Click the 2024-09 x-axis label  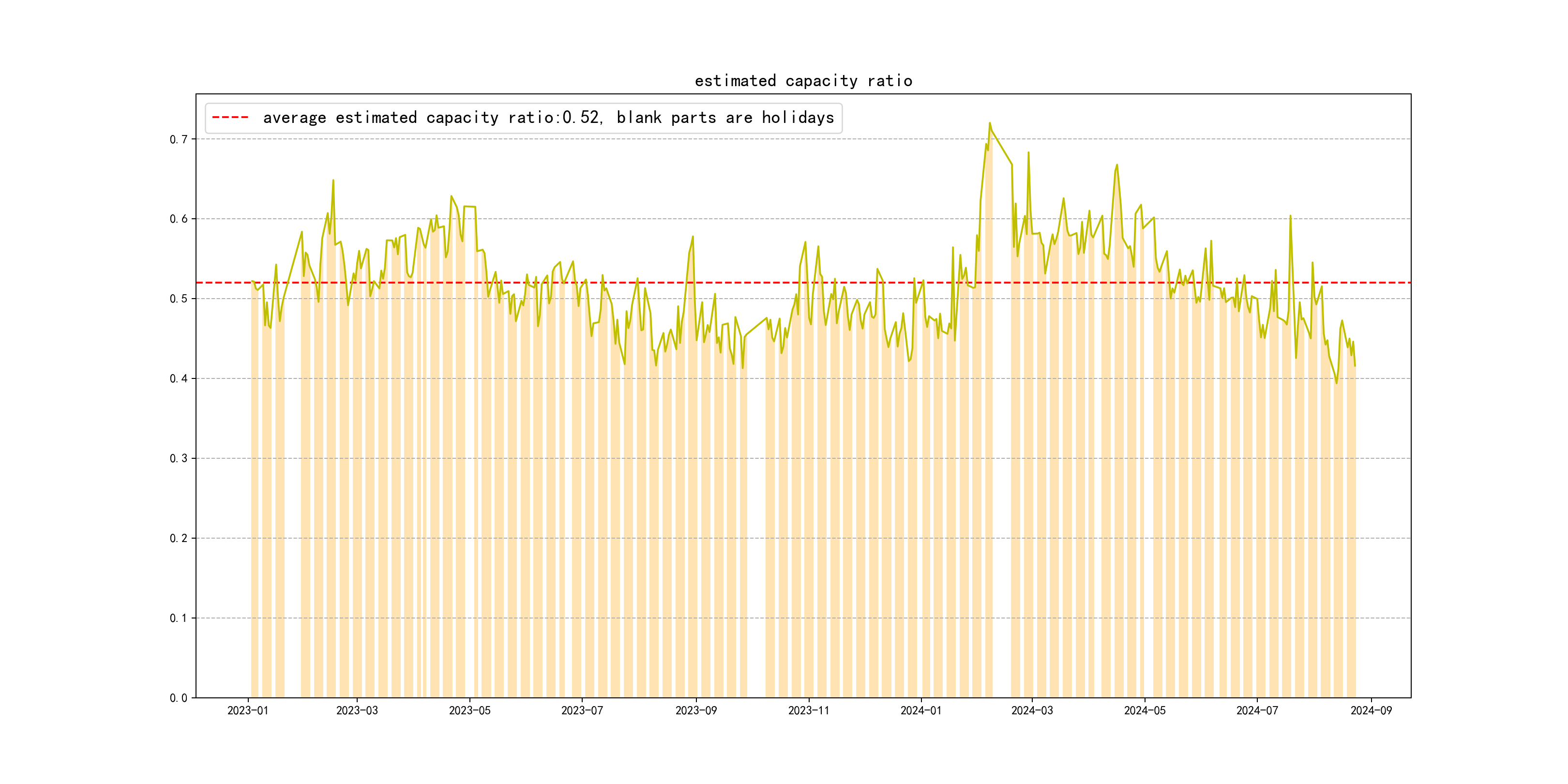(x=1371, y=710)
